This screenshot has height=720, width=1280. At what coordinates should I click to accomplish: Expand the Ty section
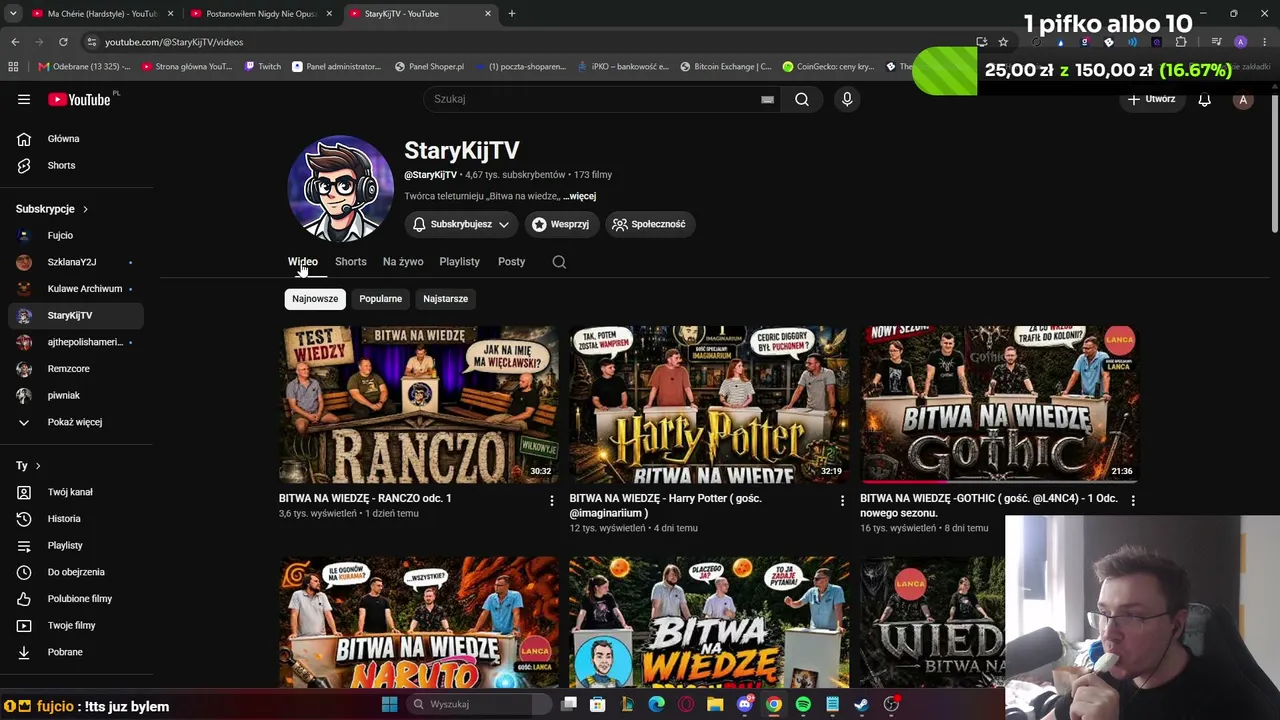point(28,466)
